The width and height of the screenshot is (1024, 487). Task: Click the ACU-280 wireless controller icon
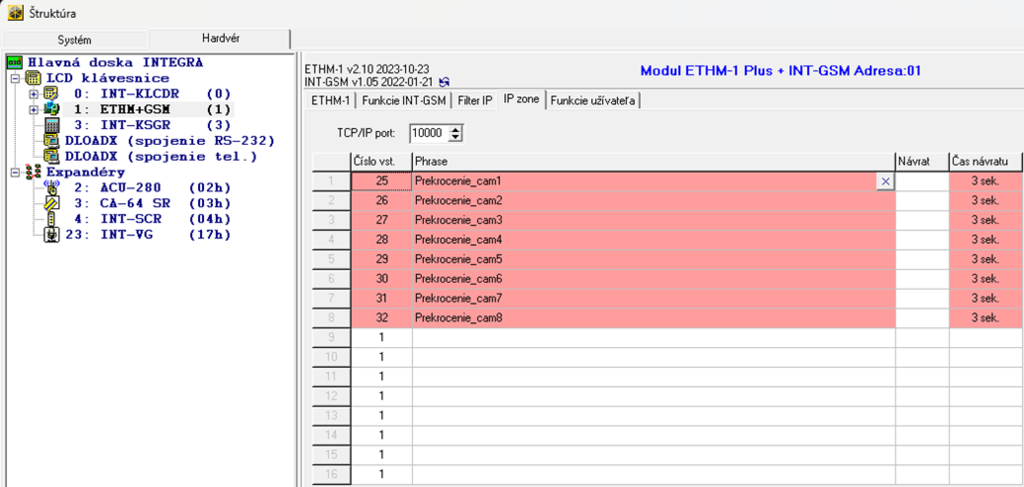(x=52, y=188)
